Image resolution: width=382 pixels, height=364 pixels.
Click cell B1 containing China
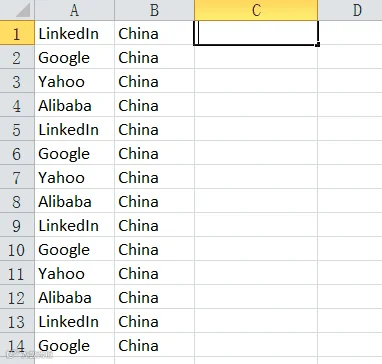coord(154,33)
